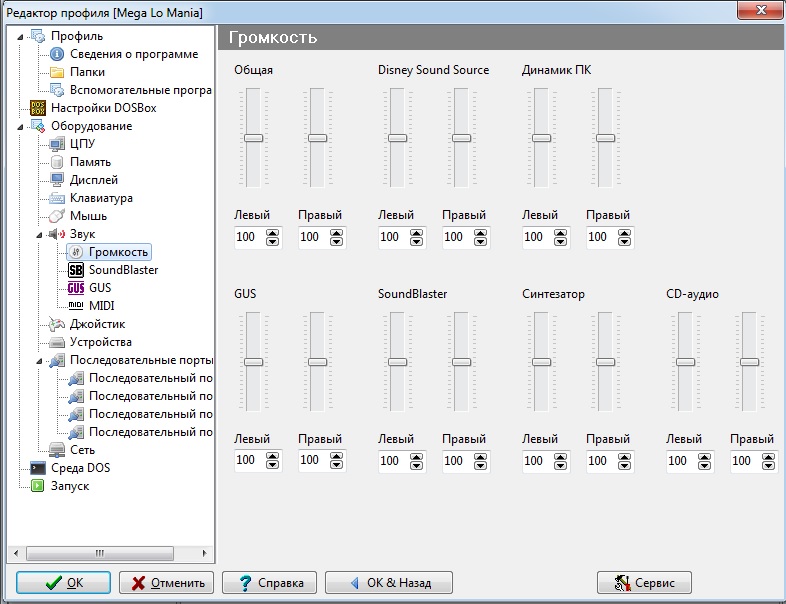Increase GUS right volume spinner
786x604 pixels.
point(336,457)
